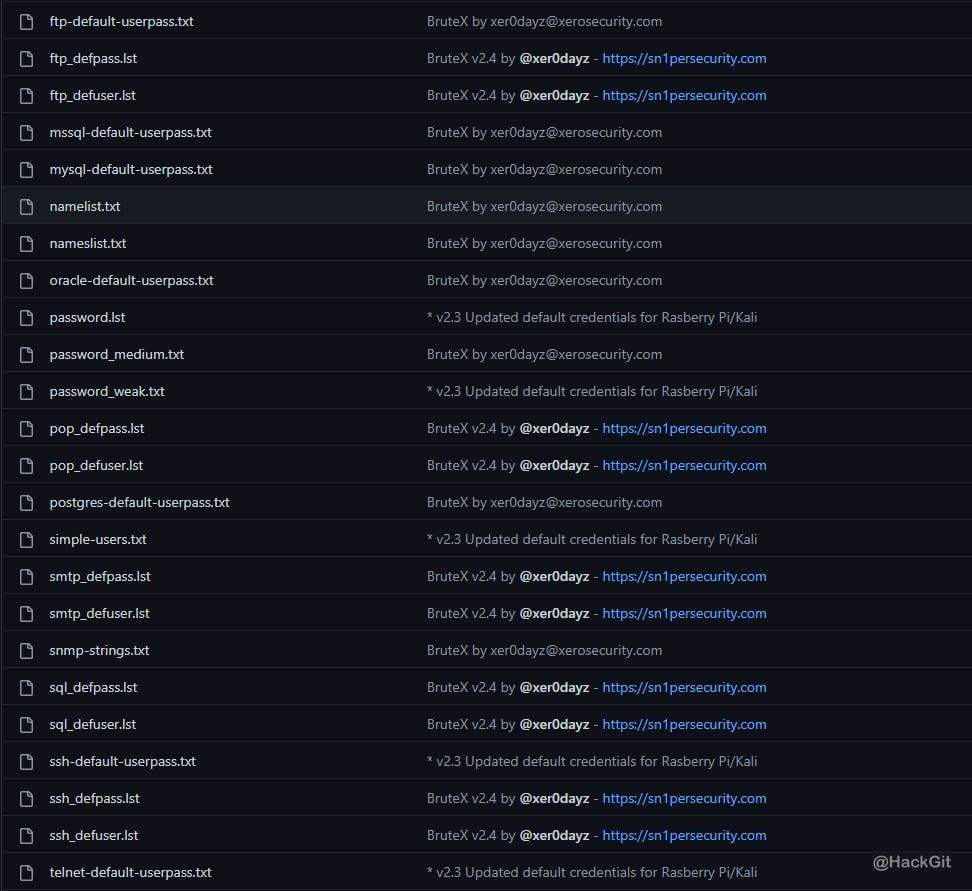
Task: Click file icon beside ssh_defuser.lst
Action: coord(27,836)
